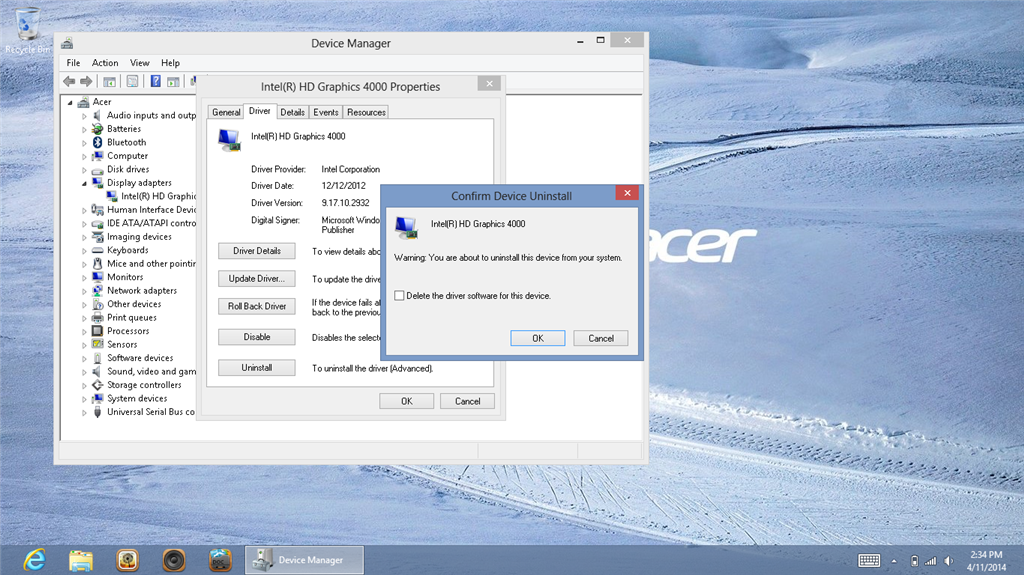Viewport: 1024px width, 575px height.
Task: Click the Uninstall button in Properties
Action: pyautogui.click(x=257, y=368)
